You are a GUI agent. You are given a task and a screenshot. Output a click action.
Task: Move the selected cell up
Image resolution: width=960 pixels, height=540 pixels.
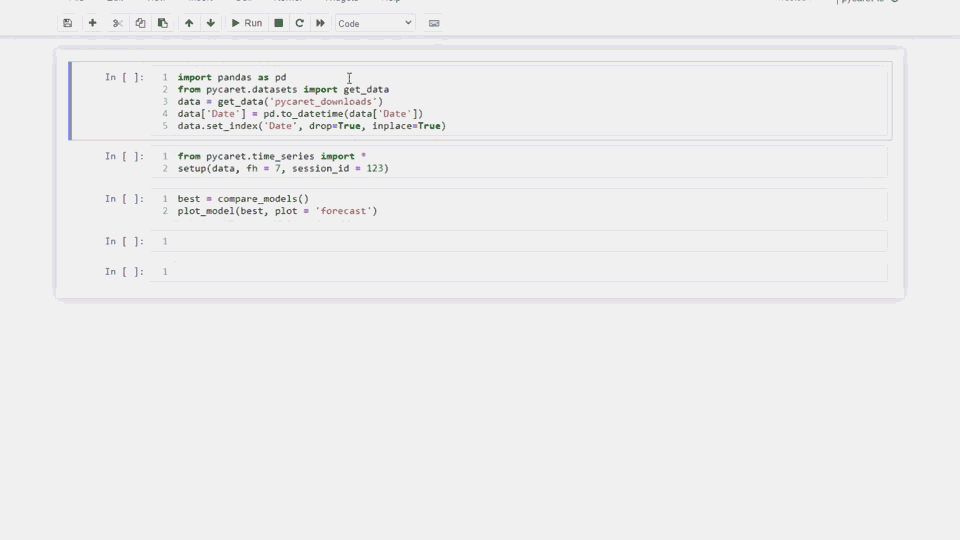pyautogui.click(x=189, y=23)
